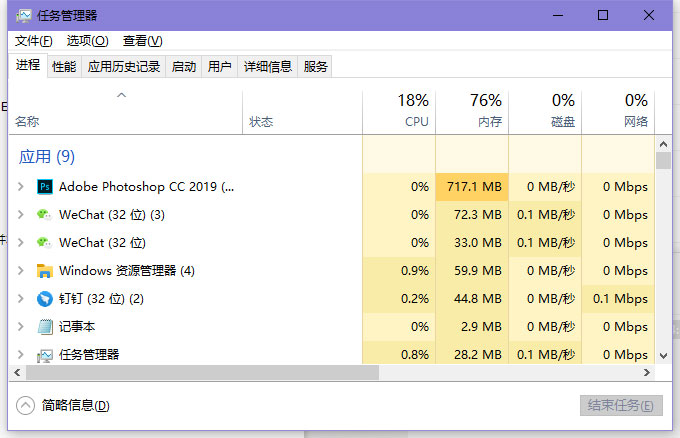
Task: Open the 查看(V) menu
Action: pyautogui.click(x=142, y=41)
